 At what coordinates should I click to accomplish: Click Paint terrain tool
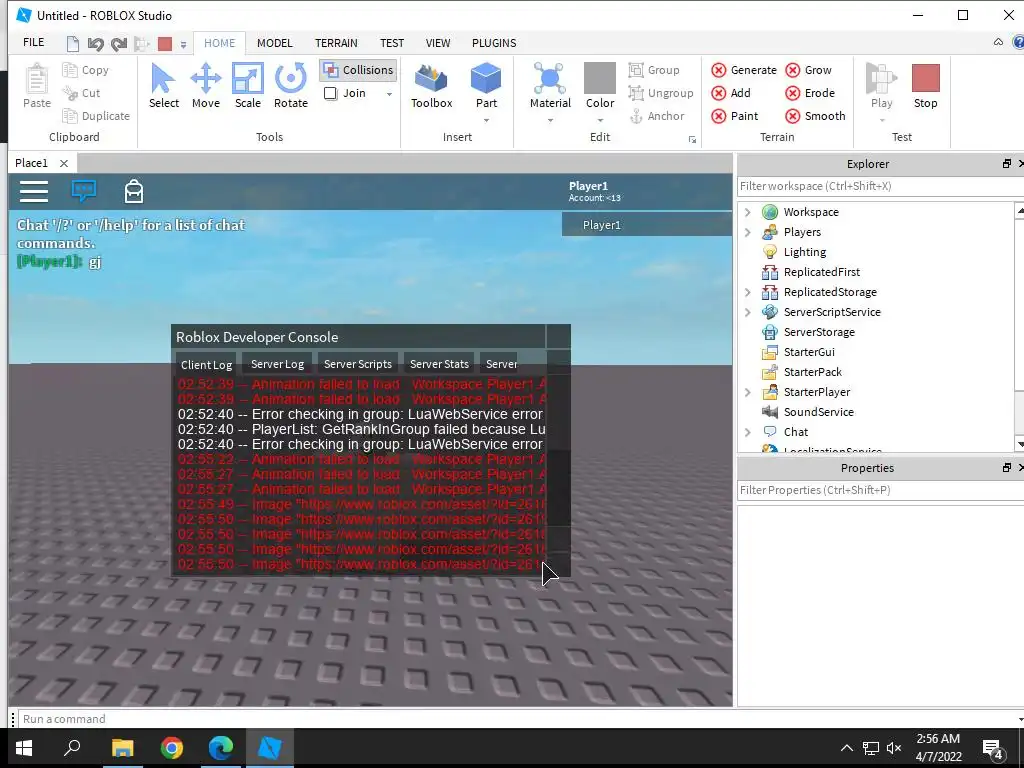pyautogui.click(x=735, y=116)
